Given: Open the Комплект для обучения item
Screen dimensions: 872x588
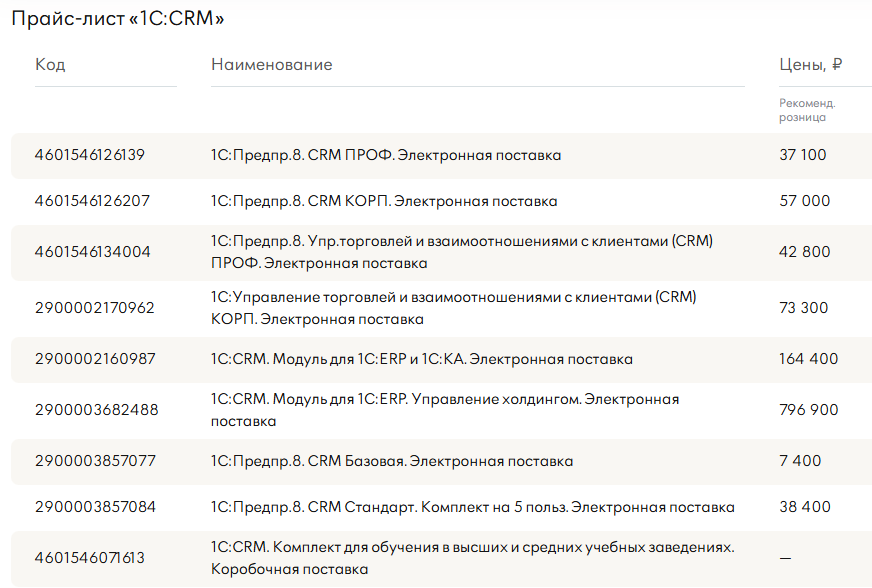Looking at the screenshot, I should pos(472,558).
